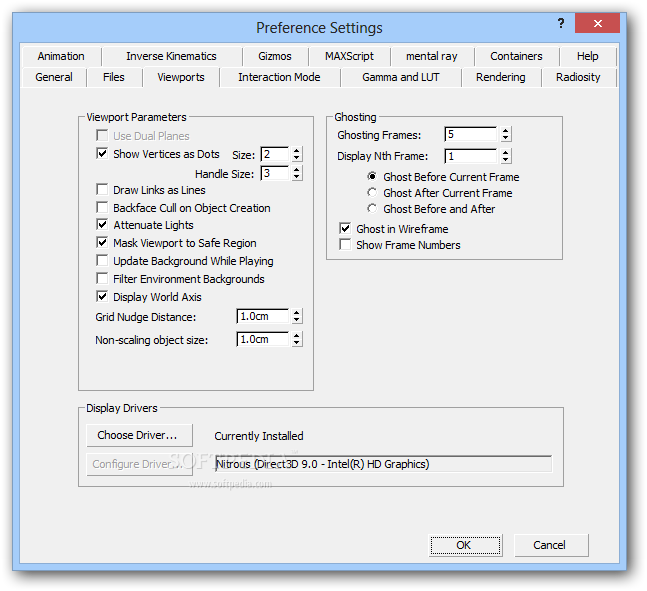Viewport: 647px width, 591px height.
Task: Increase Grid Nudge Distance spinner
Action: (296, 313)
